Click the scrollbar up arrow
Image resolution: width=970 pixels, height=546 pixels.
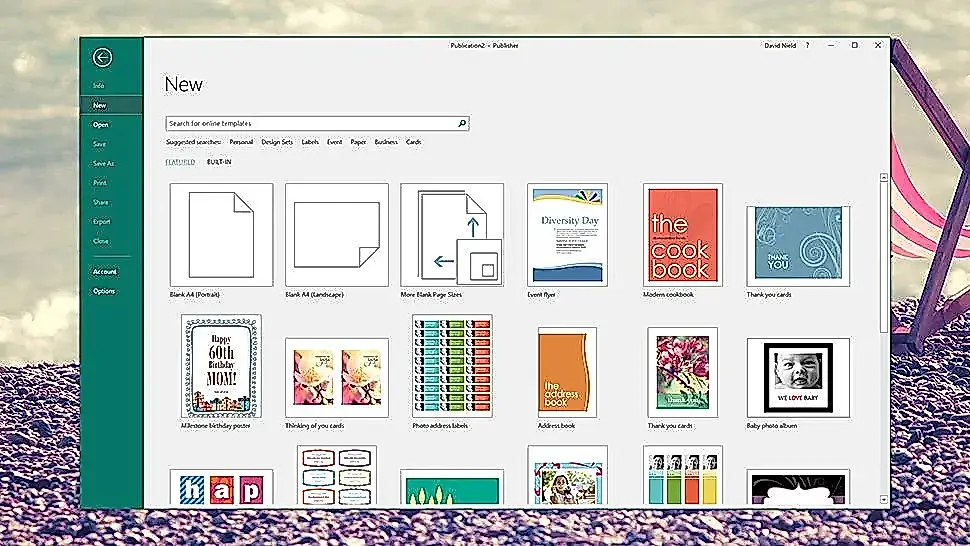click(x=883, y=177)
